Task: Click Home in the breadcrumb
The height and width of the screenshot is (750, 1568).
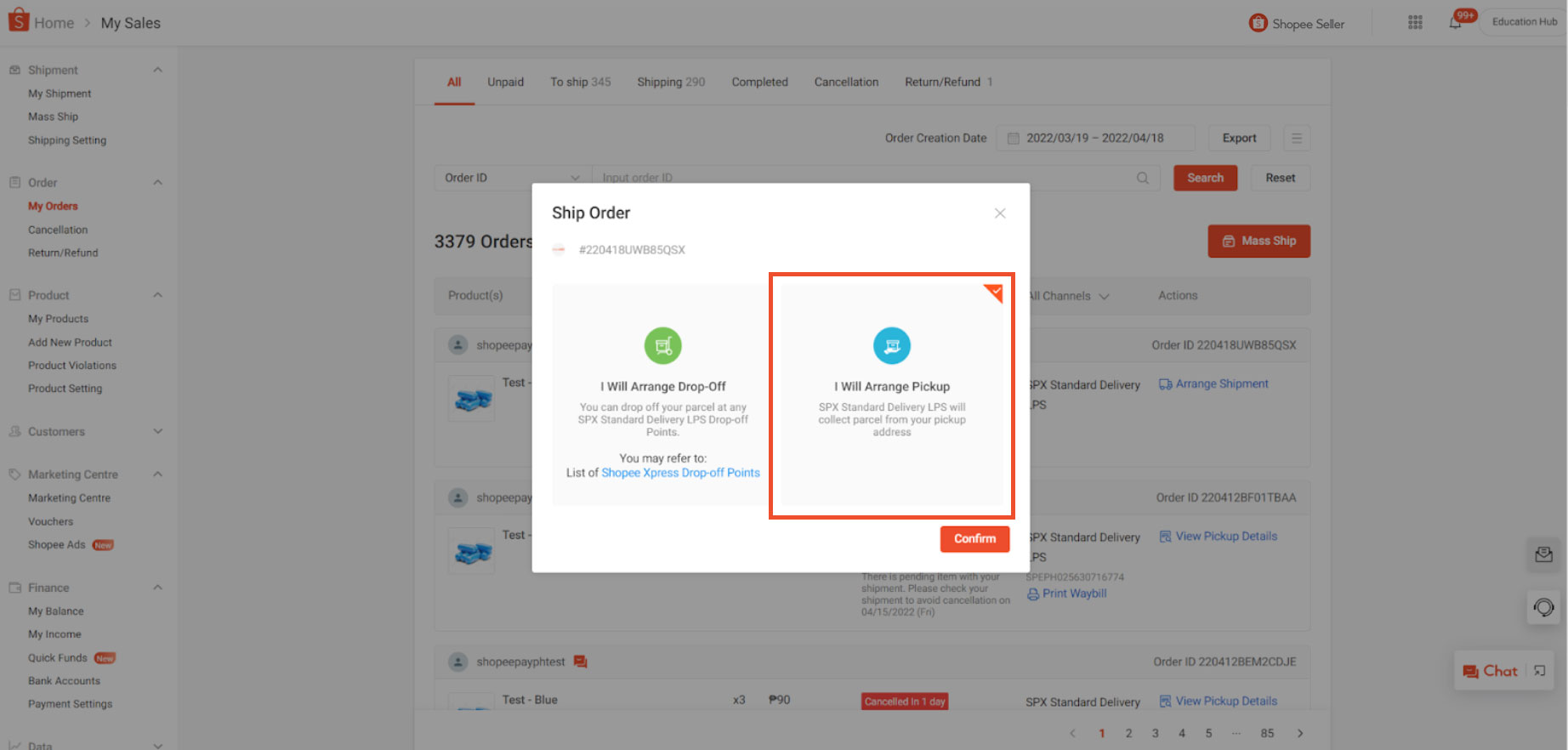Action: click(x=54, y=23)
